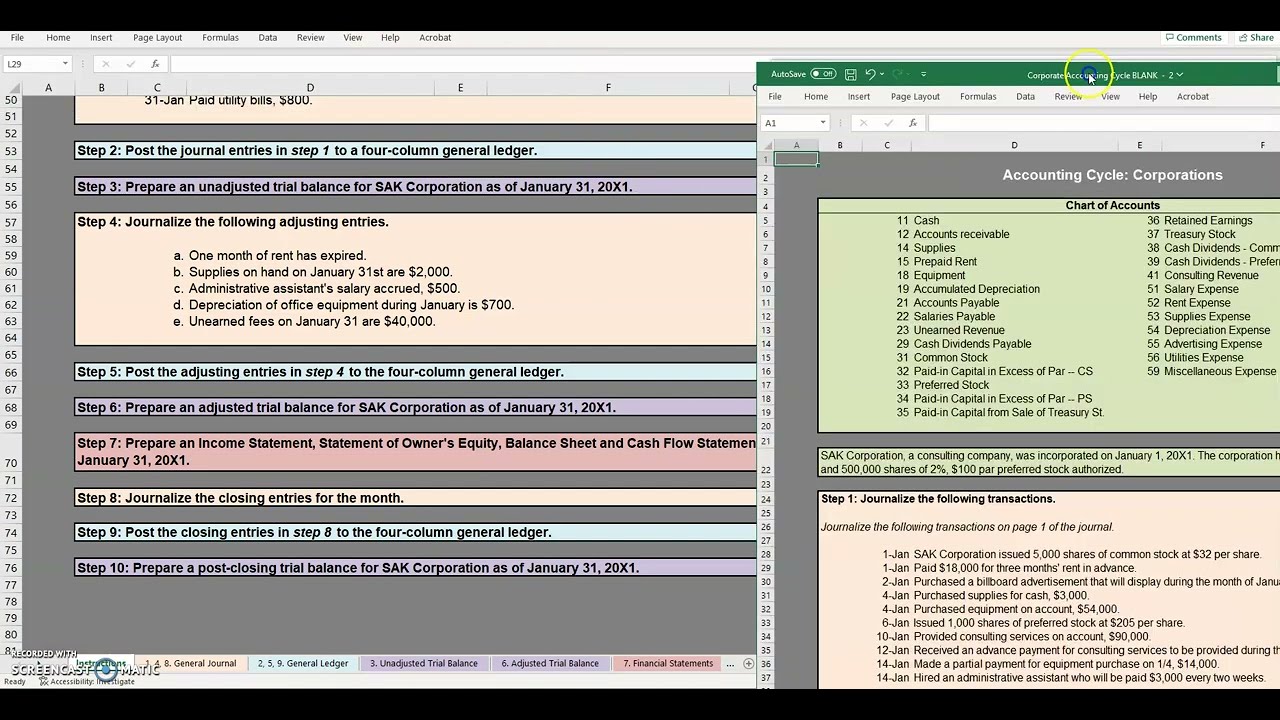Click the A1 Name Box in right window
This screenshot has height=720, width=1280.
[x=790, y=123]
